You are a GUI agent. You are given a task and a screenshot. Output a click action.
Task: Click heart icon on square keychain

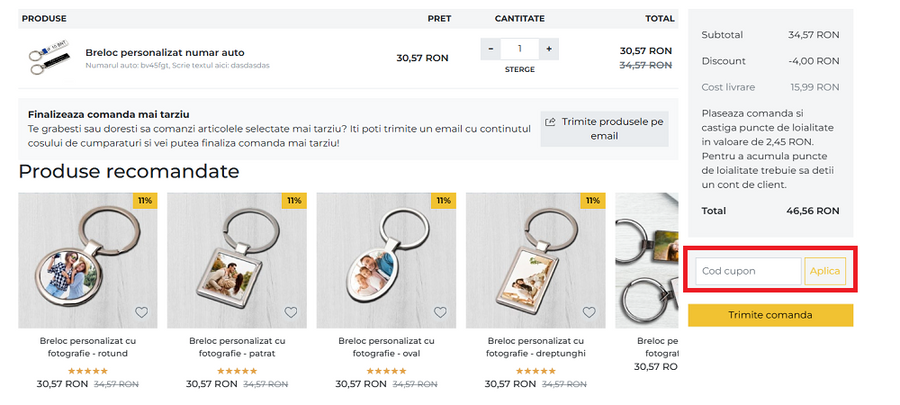pyautogui.click(x=290, y=312)
